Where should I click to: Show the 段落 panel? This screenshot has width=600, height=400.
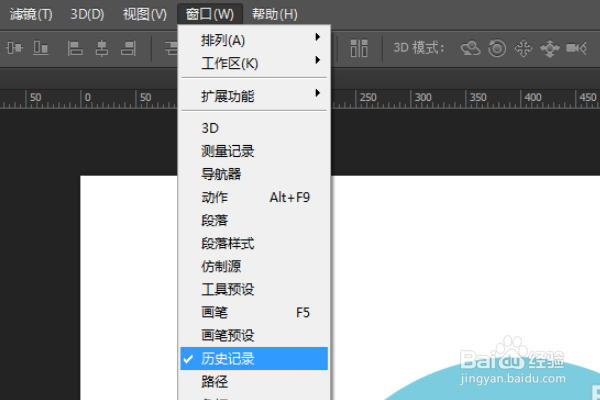click(254, 220)
